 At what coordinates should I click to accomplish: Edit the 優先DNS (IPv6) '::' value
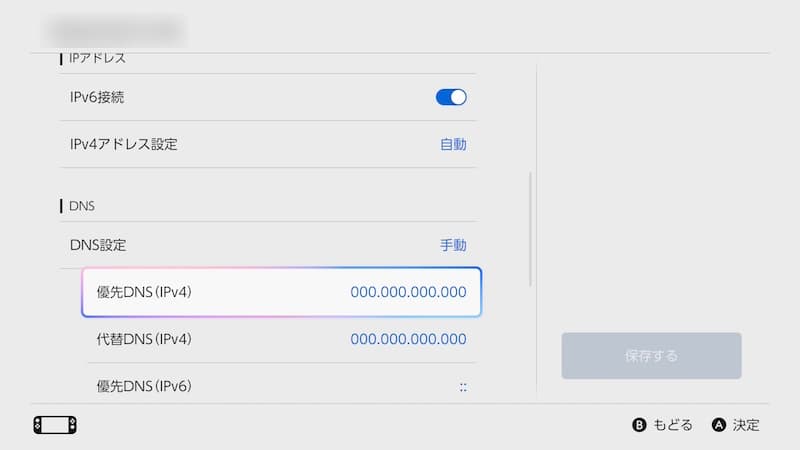[x=462, y=386]
